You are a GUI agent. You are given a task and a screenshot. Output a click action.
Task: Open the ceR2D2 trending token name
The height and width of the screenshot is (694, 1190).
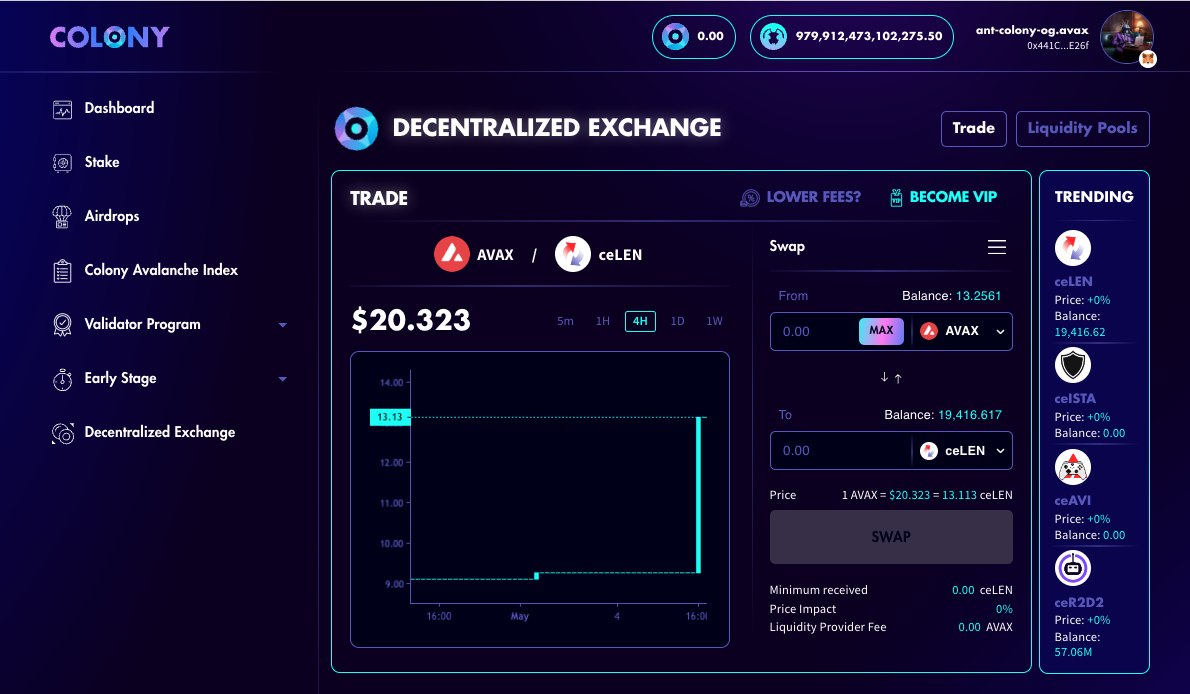[x=1079, y=602]
